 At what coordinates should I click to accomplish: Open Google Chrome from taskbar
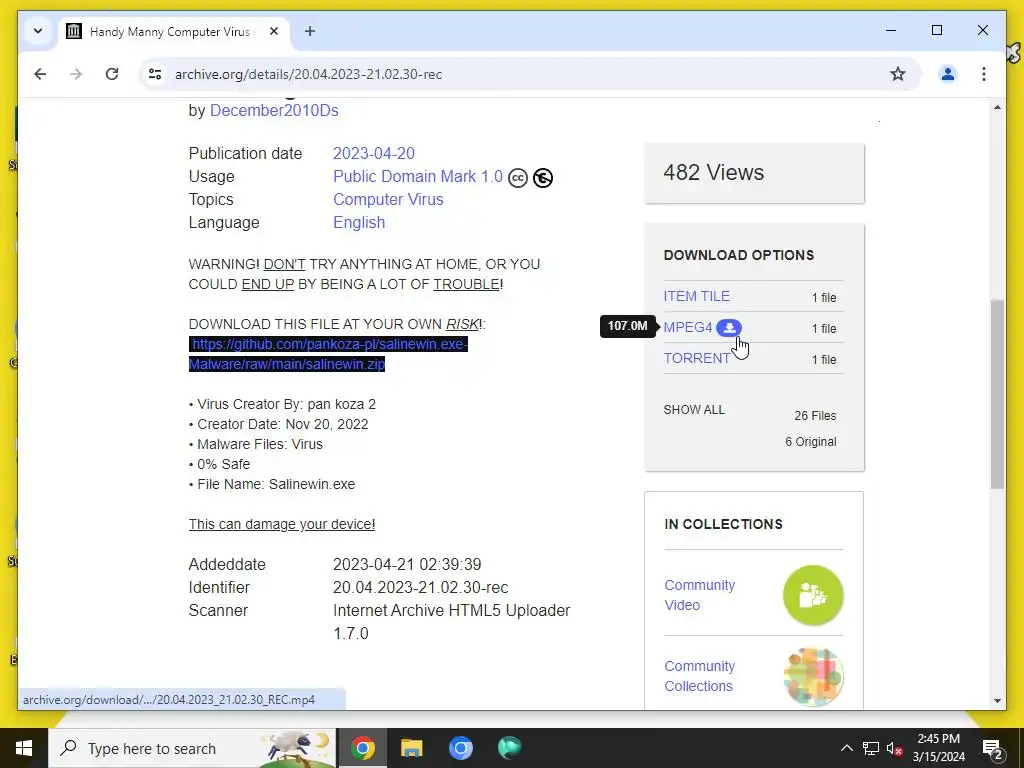[x=362, y=748]
